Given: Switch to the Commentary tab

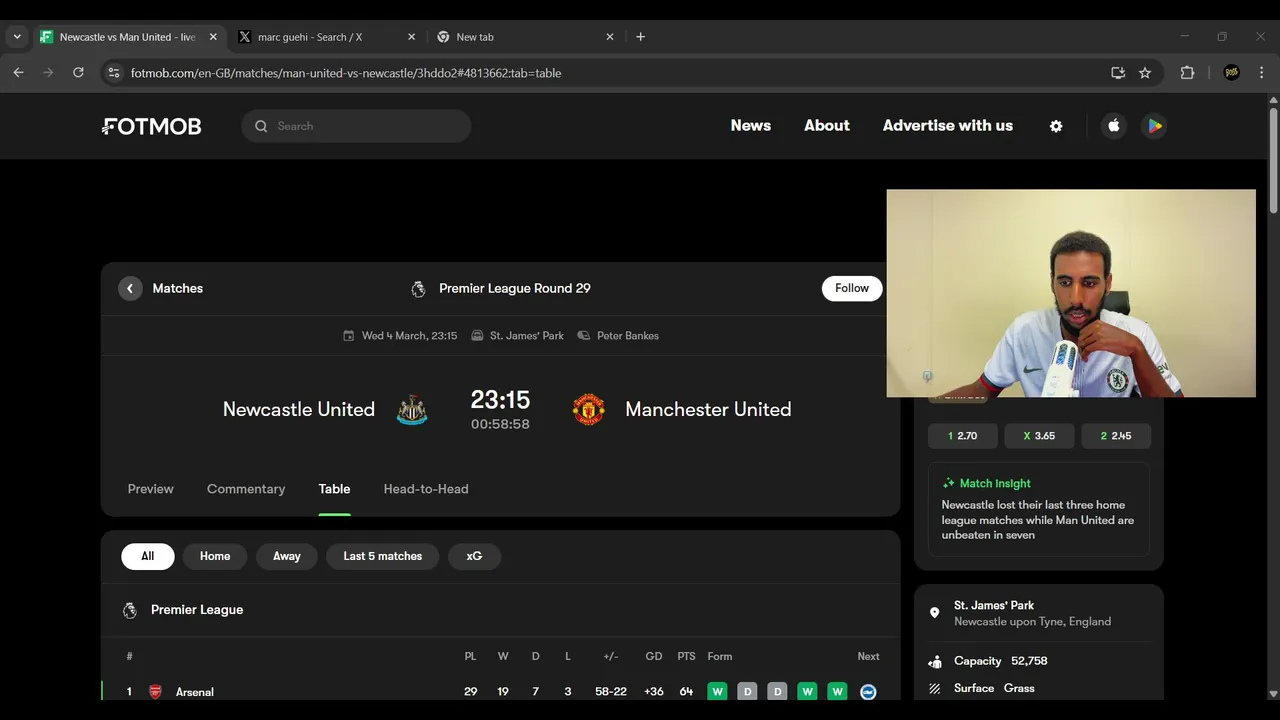Looking at the screenshot, I should (246, 489).
